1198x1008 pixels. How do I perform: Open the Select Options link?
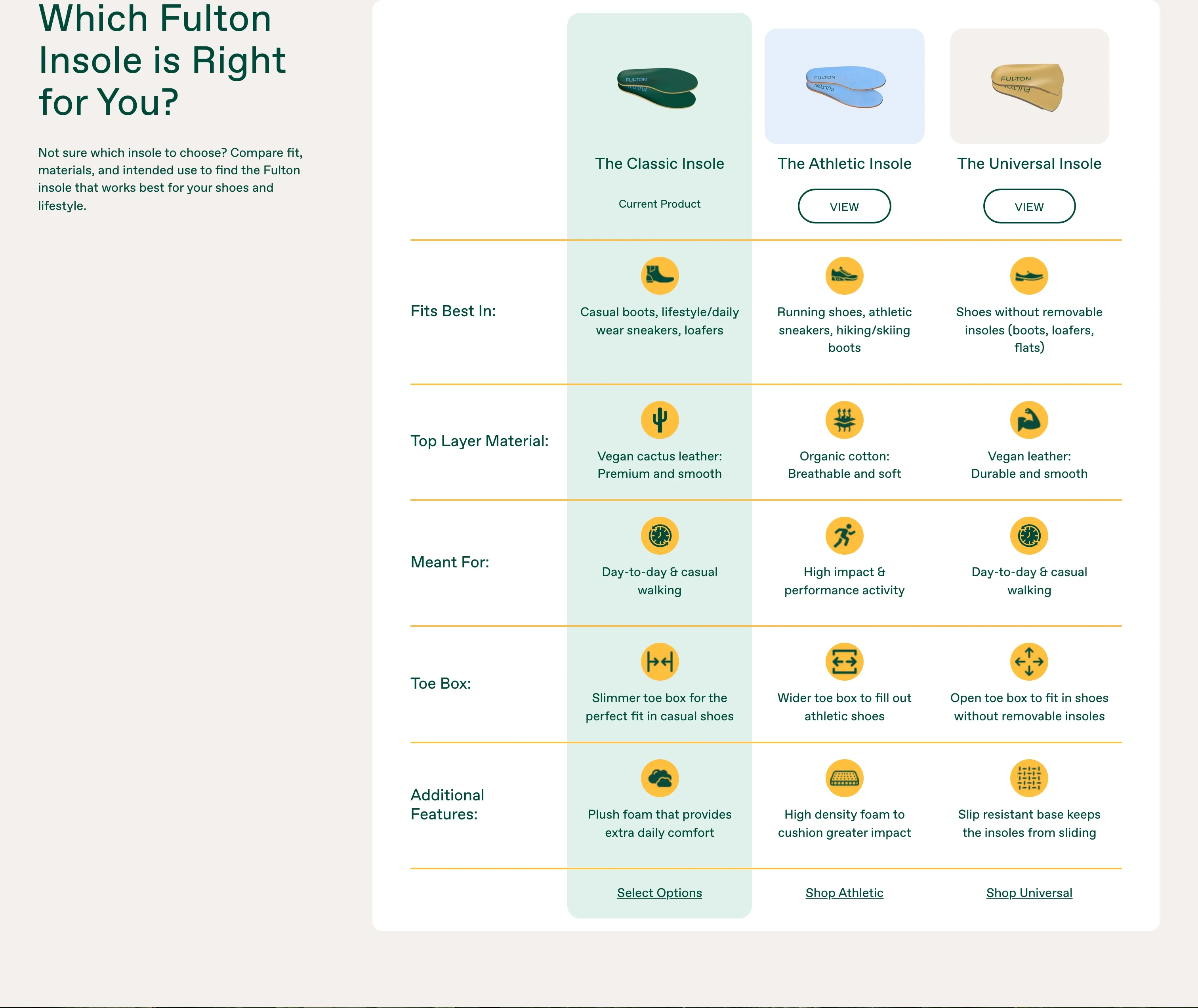(x=659, y=893)
